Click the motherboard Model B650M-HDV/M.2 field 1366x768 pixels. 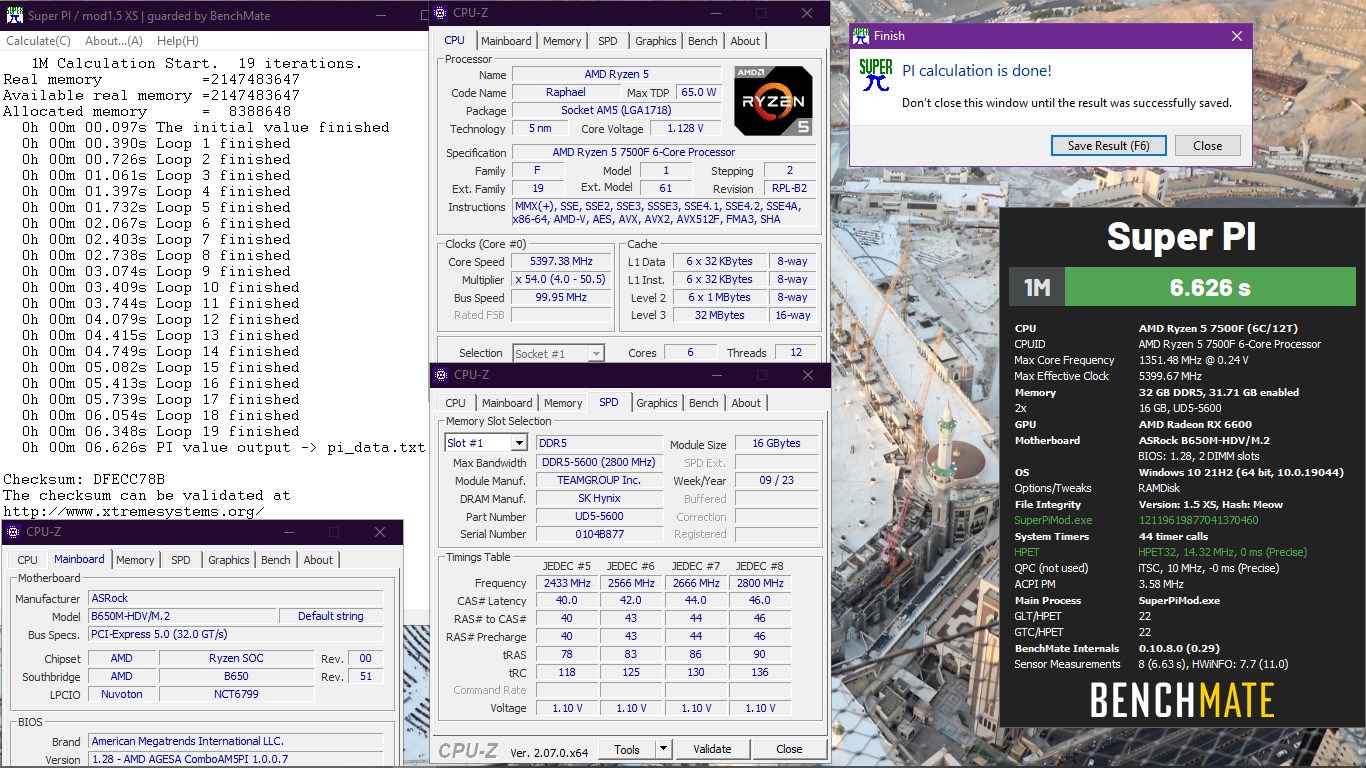181,616
